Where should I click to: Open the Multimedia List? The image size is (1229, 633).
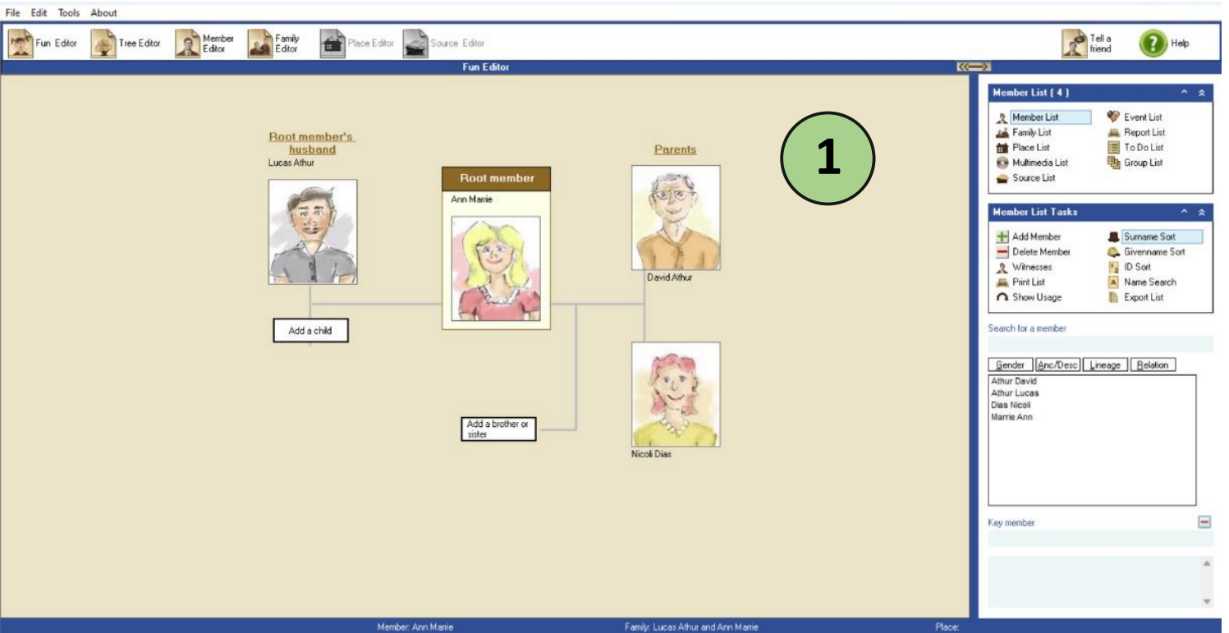click(1039, 163)
